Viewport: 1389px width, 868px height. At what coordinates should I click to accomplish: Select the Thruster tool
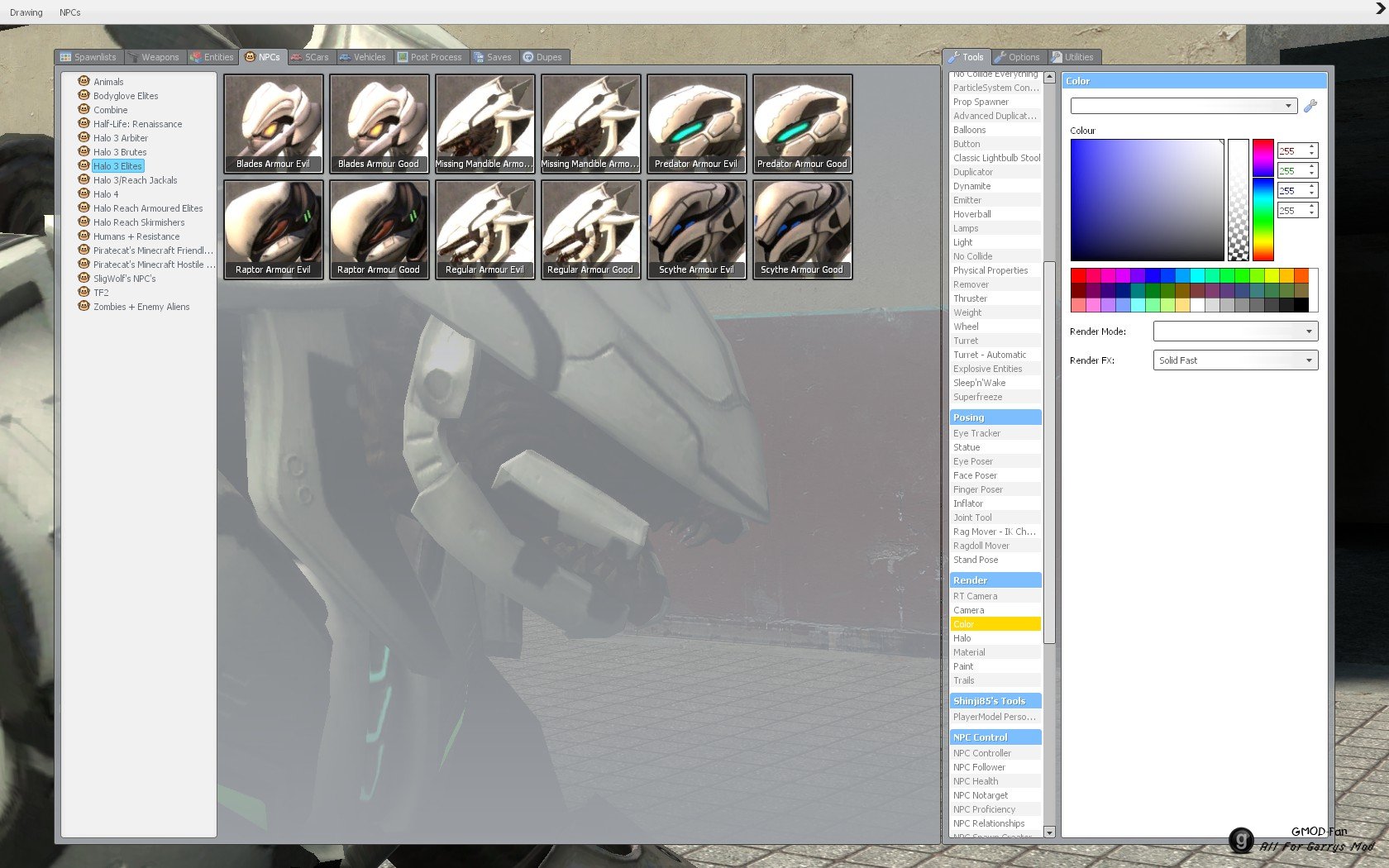[995, 298]
